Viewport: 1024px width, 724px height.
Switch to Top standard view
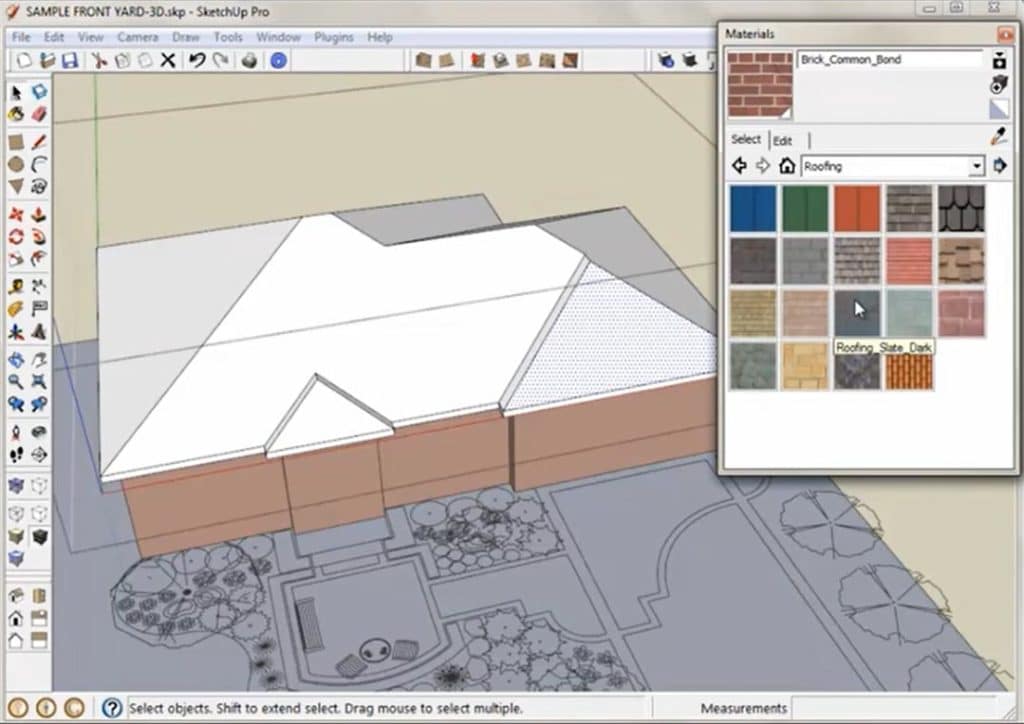39,595
